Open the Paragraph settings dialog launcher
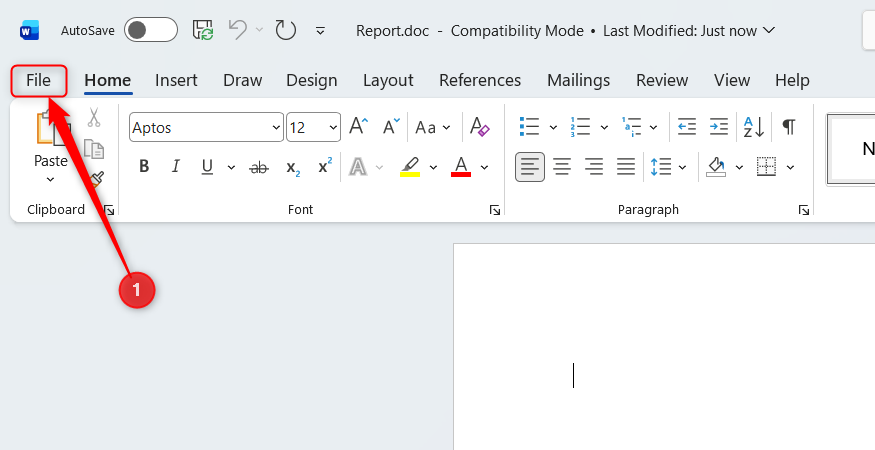The image size is (875, 450). click(804, 210)
